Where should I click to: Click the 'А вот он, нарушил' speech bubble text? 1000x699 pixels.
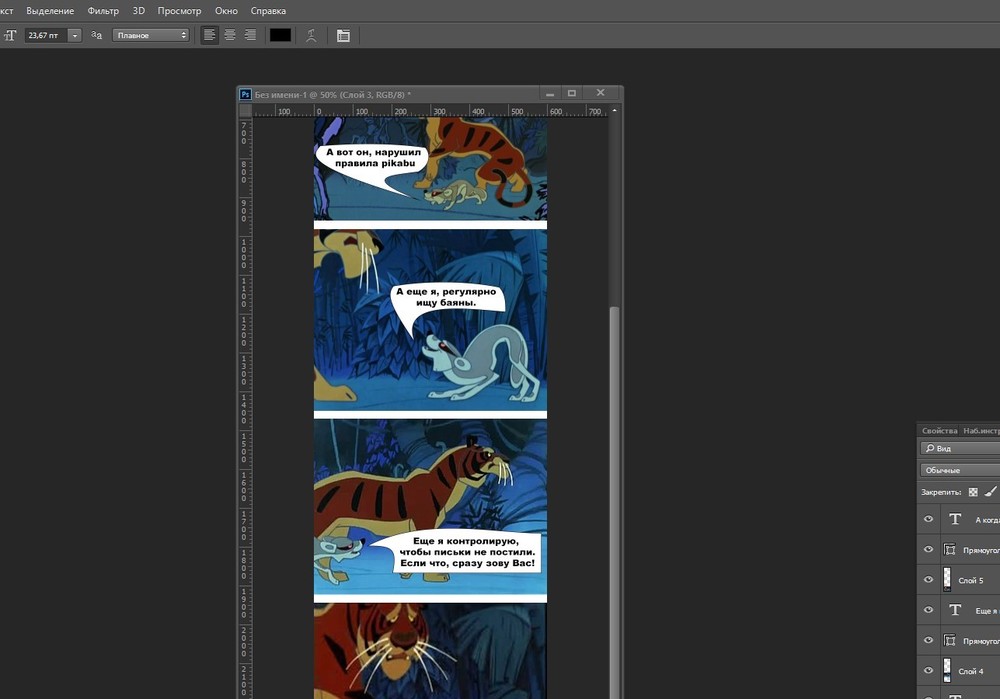pyautogui.click(x=374, y=158)
